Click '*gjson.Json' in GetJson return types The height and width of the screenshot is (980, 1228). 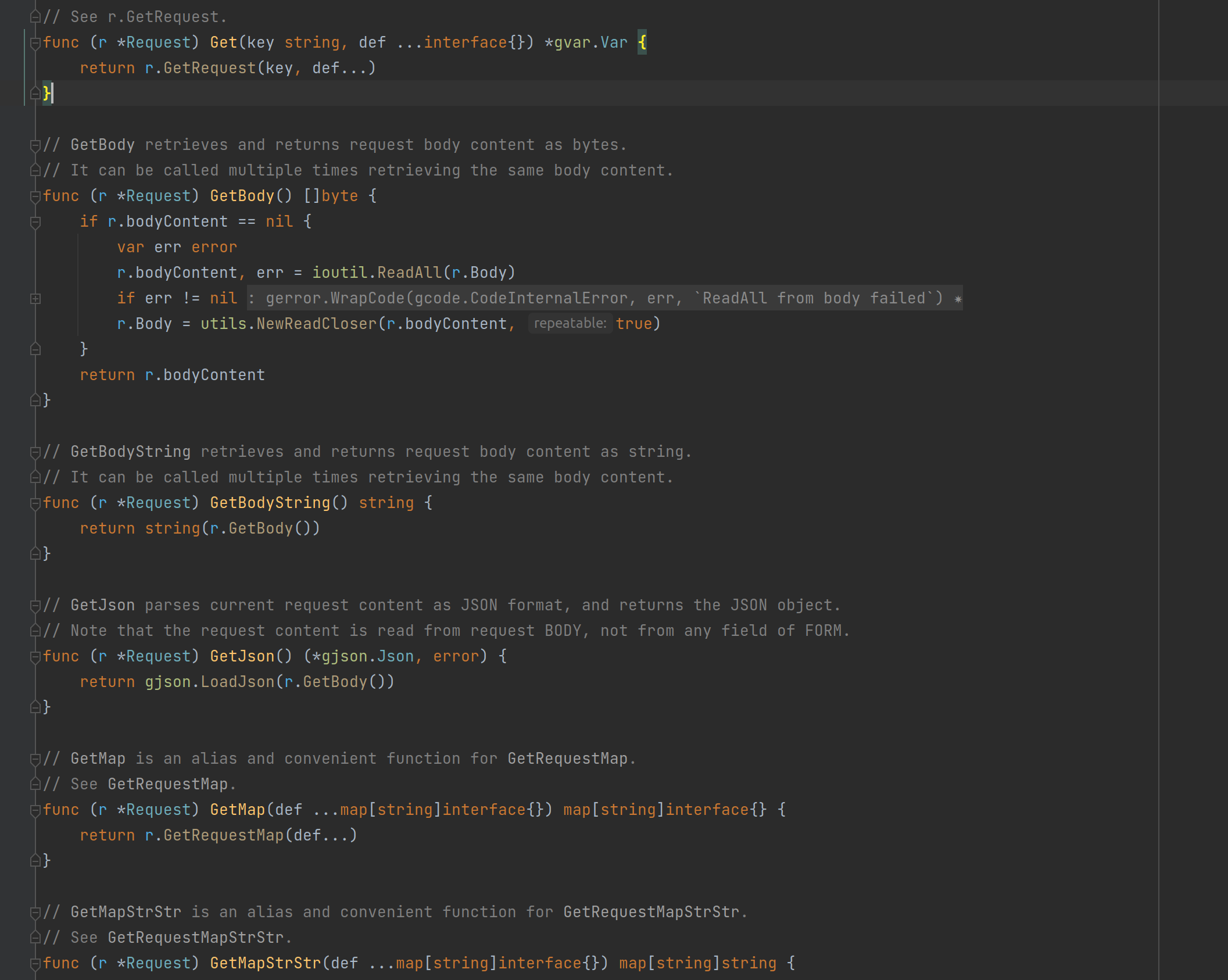(363, 656)
